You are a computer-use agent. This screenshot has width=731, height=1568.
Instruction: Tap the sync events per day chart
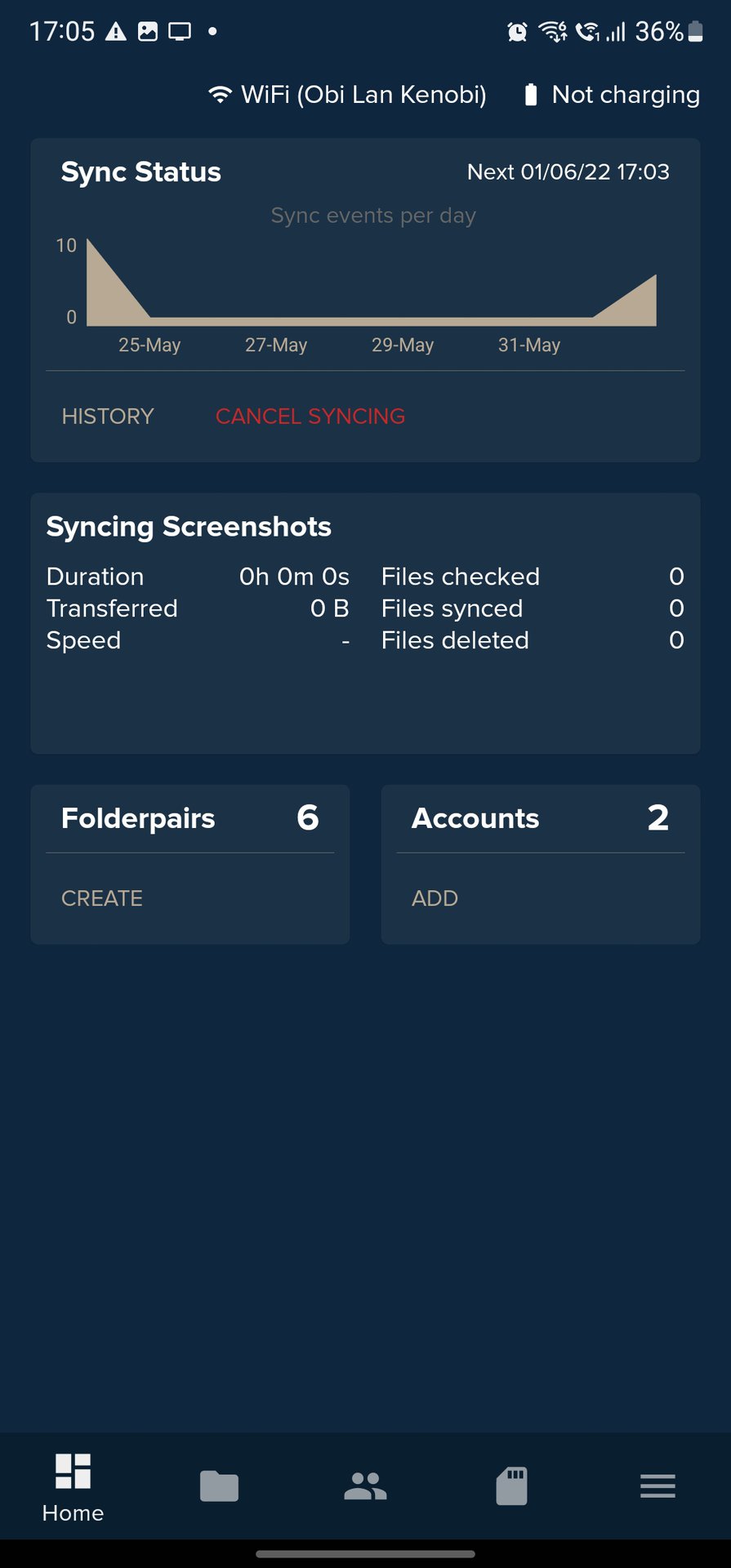pos(372,286)
